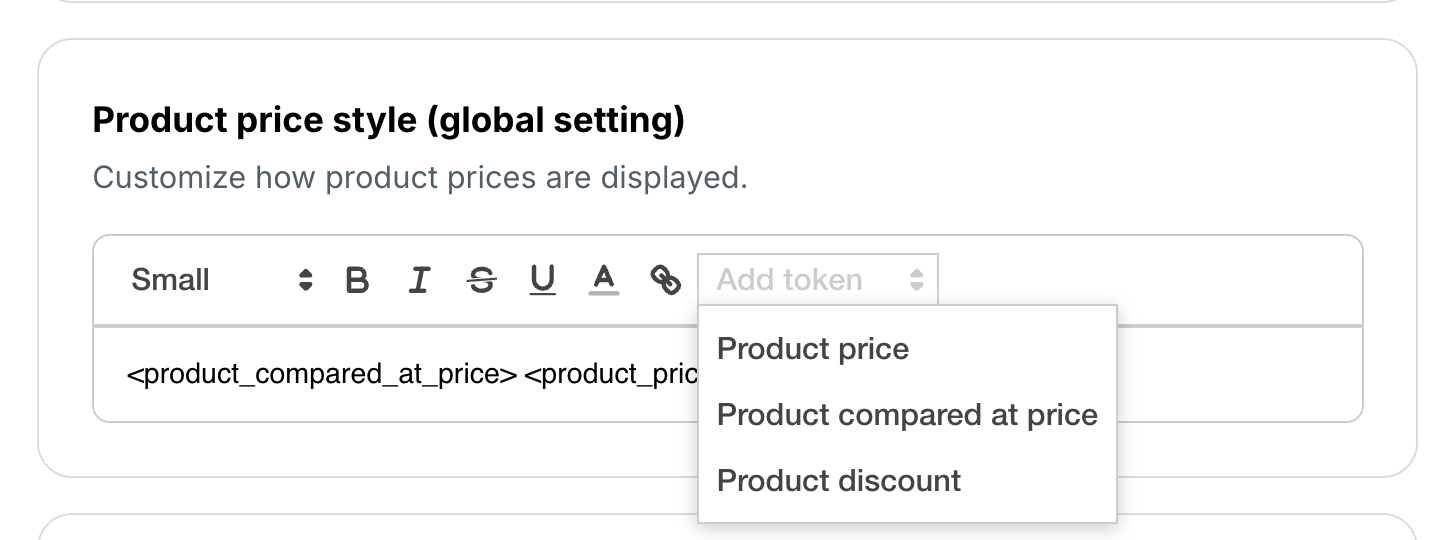The width and height of the screenshot is (1446, 540).
Task: Click the Small label in the toolbar
Action: pos(170,281)
